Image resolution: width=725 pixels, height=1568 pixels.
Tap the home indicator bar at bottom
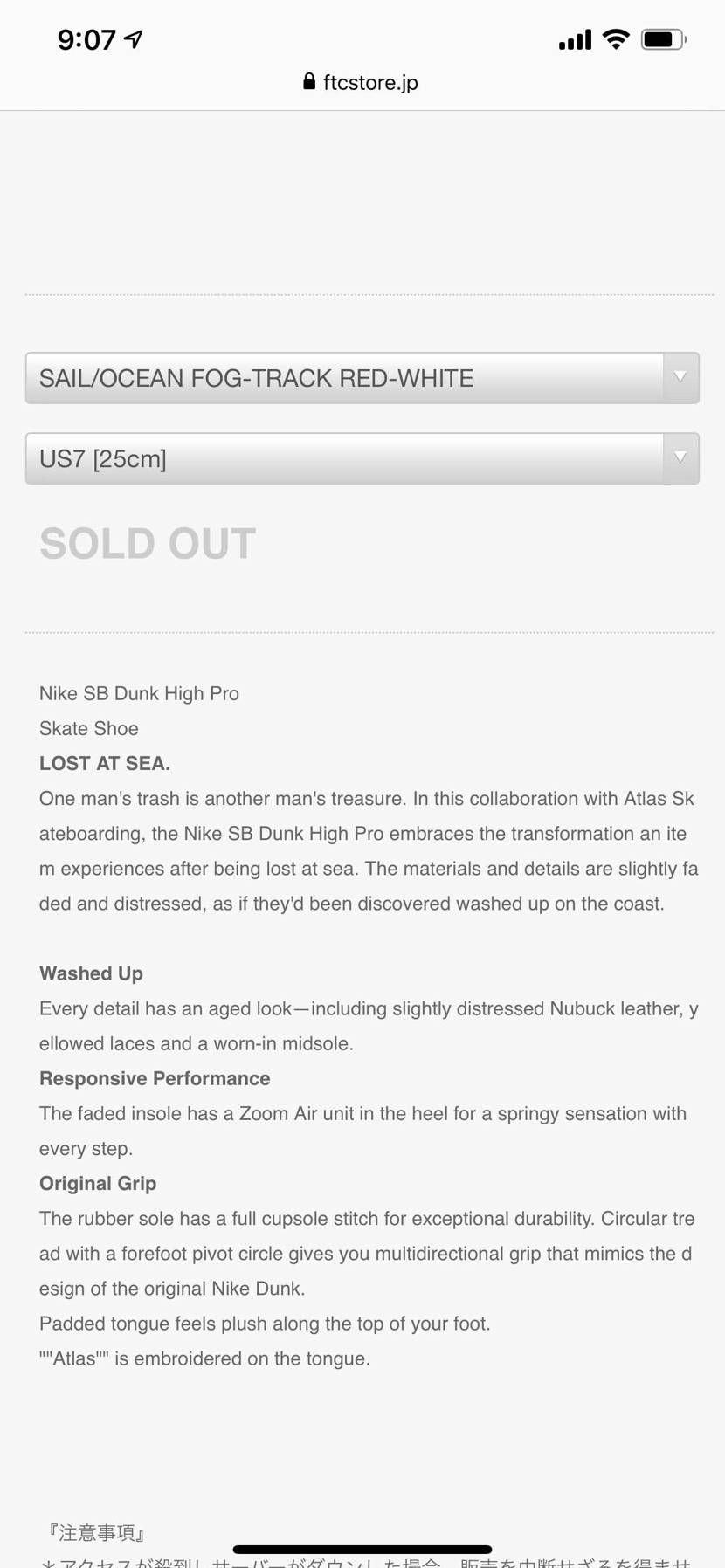[x=362, y=1550]
